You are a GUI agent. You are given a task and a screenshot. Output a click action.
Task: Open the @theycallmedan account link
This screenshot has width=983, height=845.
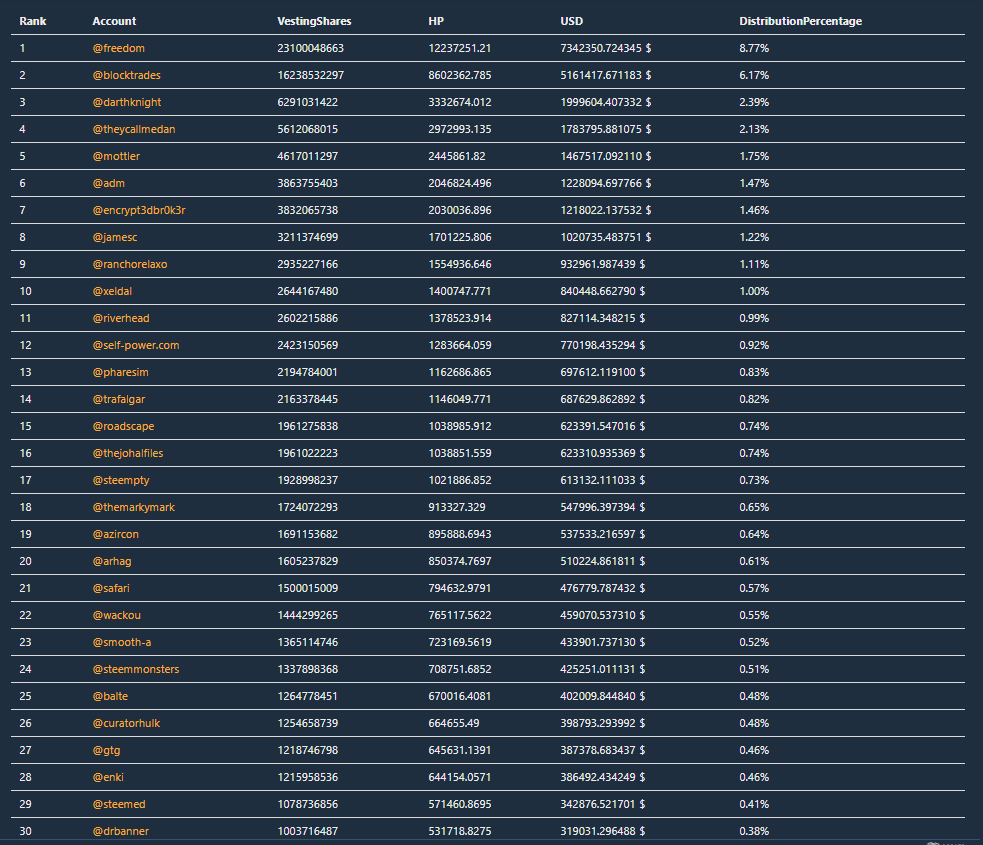(x=134, y=129)
